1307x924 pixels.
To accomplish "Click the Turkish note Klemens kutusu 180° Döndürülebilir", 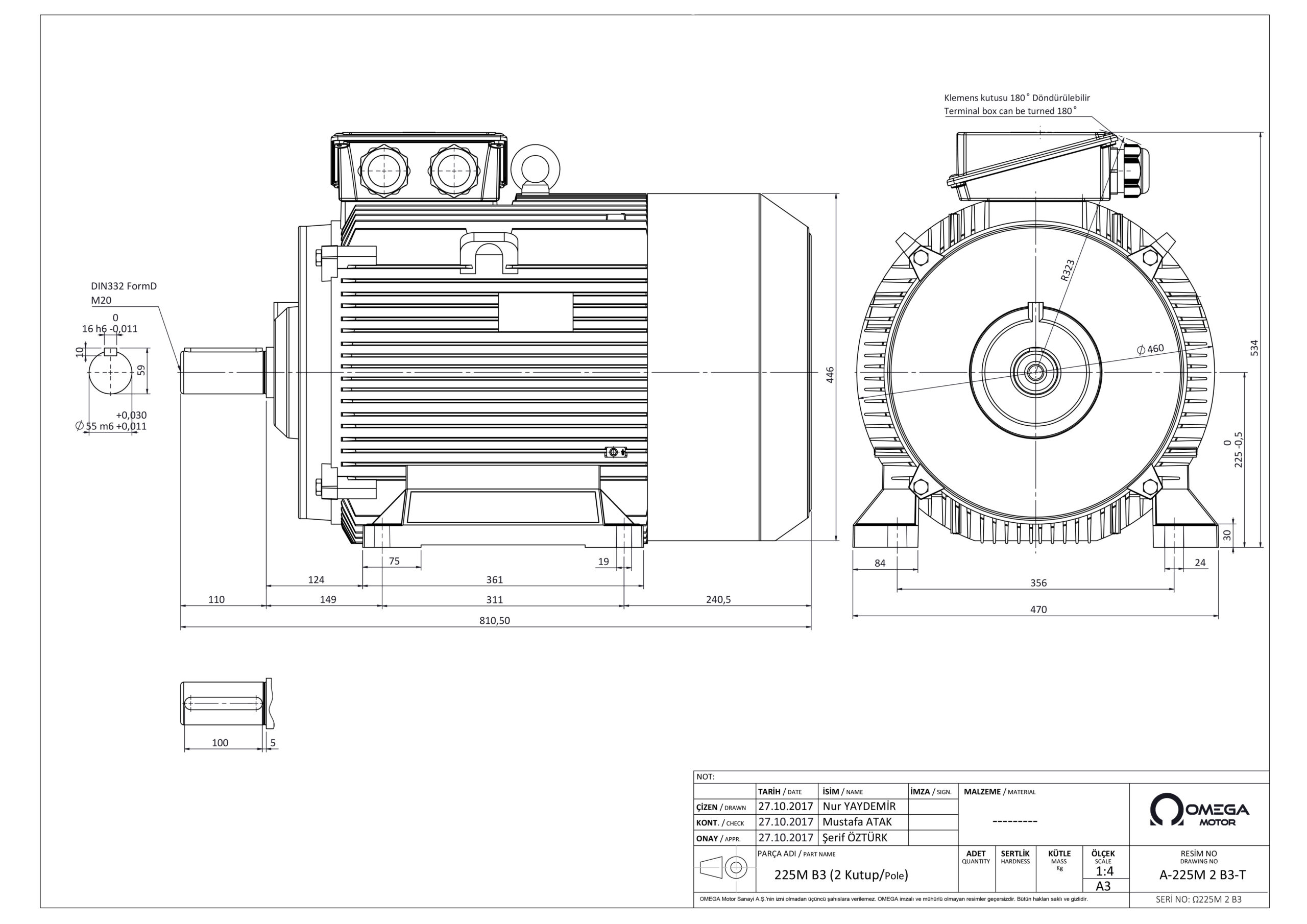I will (1016, 98).
